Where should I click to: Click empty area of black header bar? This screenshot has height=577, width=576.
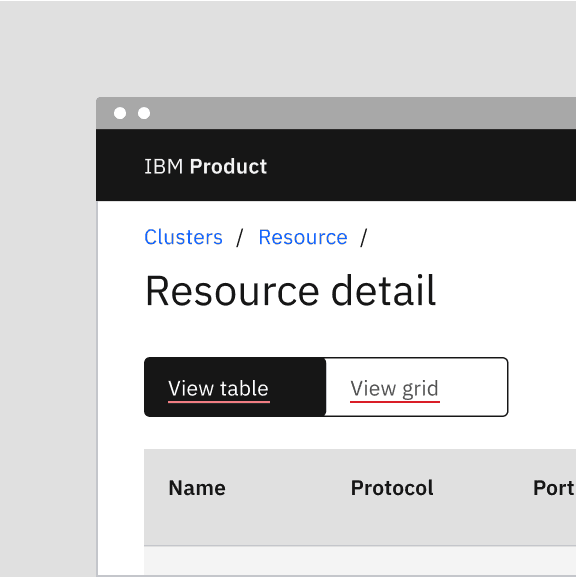tap(423, 165)
